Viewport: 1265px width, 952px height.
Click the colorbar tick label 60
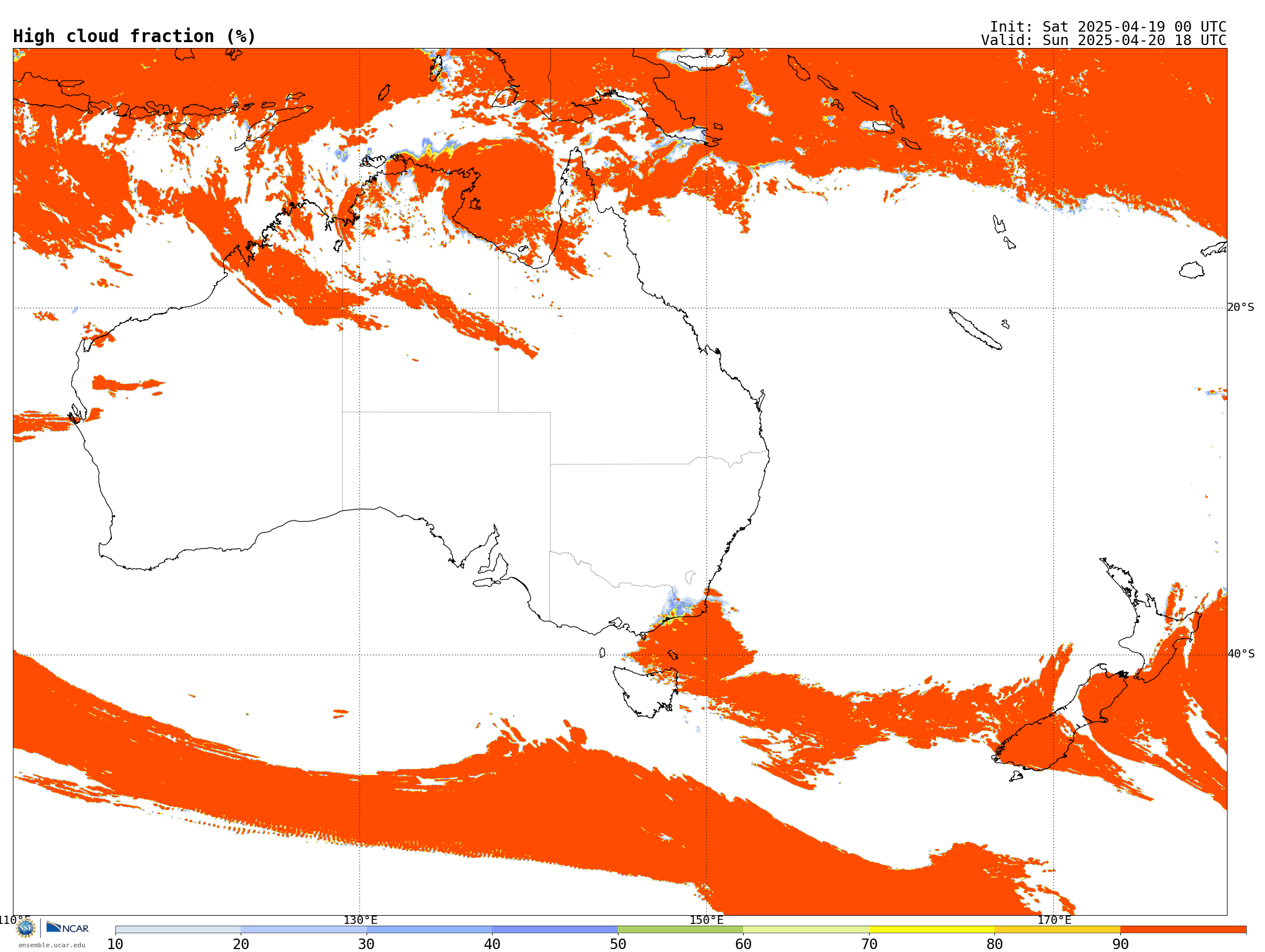(743, 944)
